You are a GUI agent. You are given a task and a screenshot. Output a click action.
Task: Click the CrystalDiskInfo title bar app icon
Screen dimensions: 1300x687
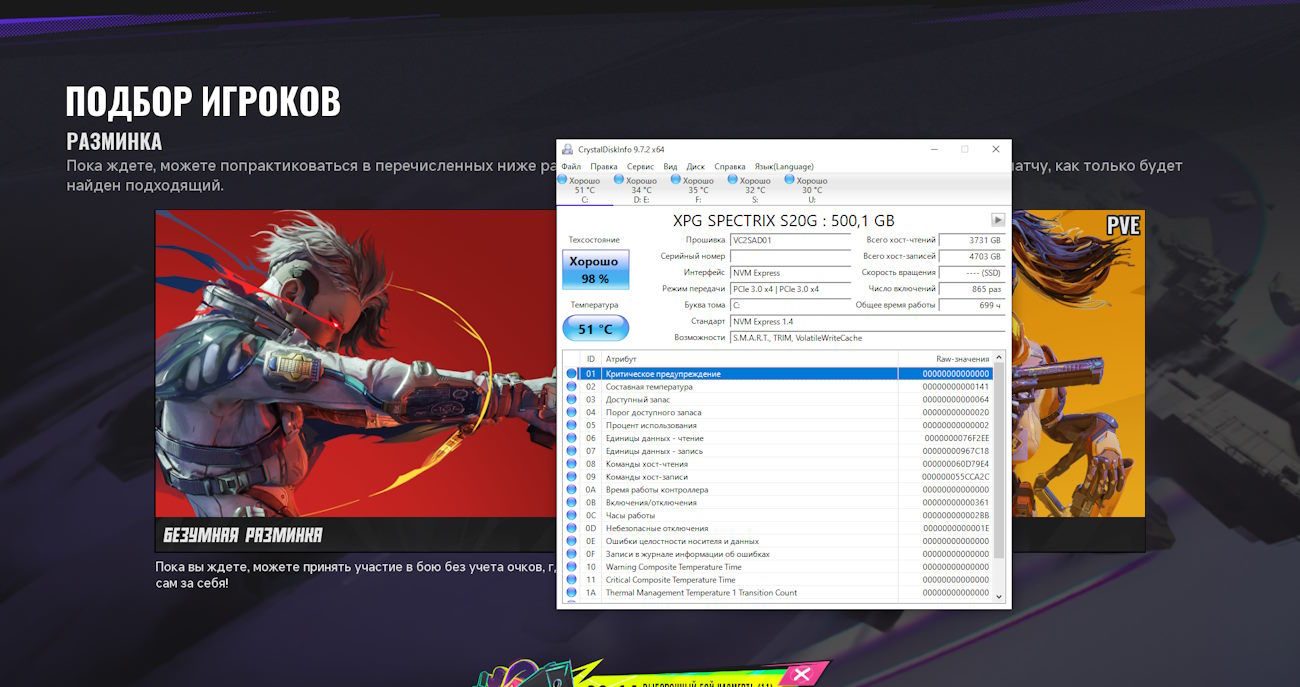[x=568, y=149]
